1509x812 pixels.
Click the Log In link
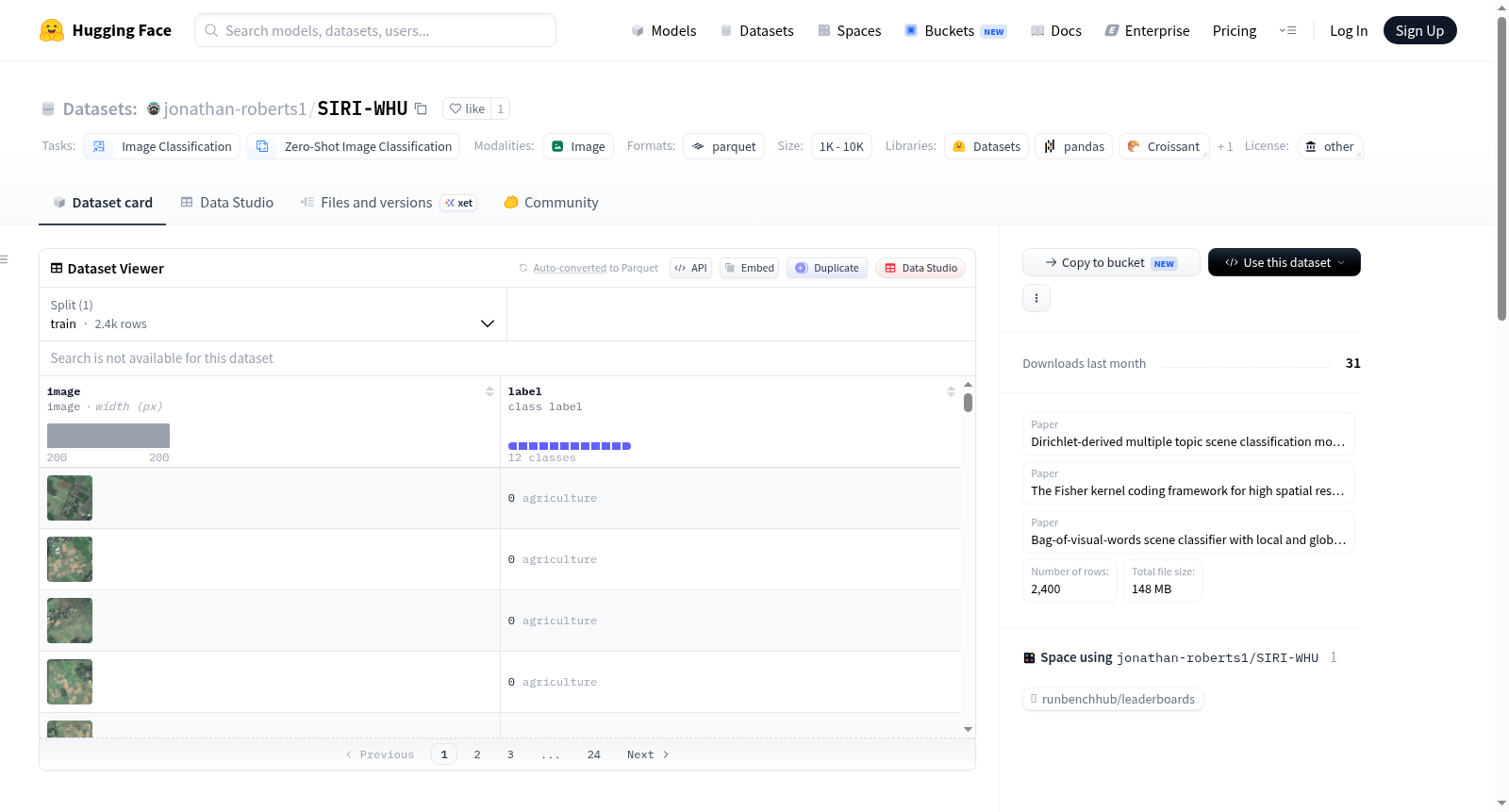(1349, 30)
